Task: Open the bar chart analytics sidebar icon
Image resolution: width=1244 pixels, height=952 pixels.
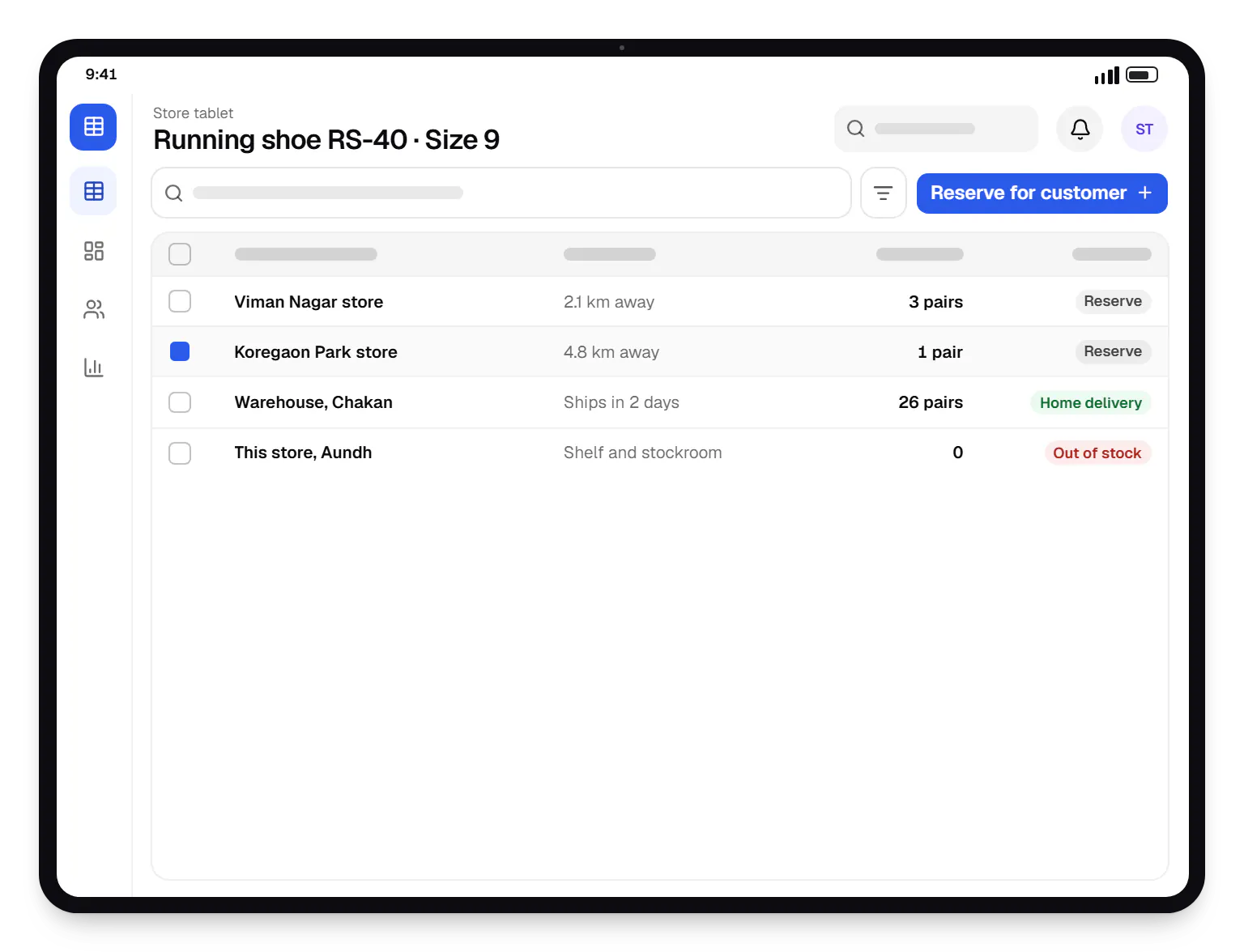Action: (93, 368)
